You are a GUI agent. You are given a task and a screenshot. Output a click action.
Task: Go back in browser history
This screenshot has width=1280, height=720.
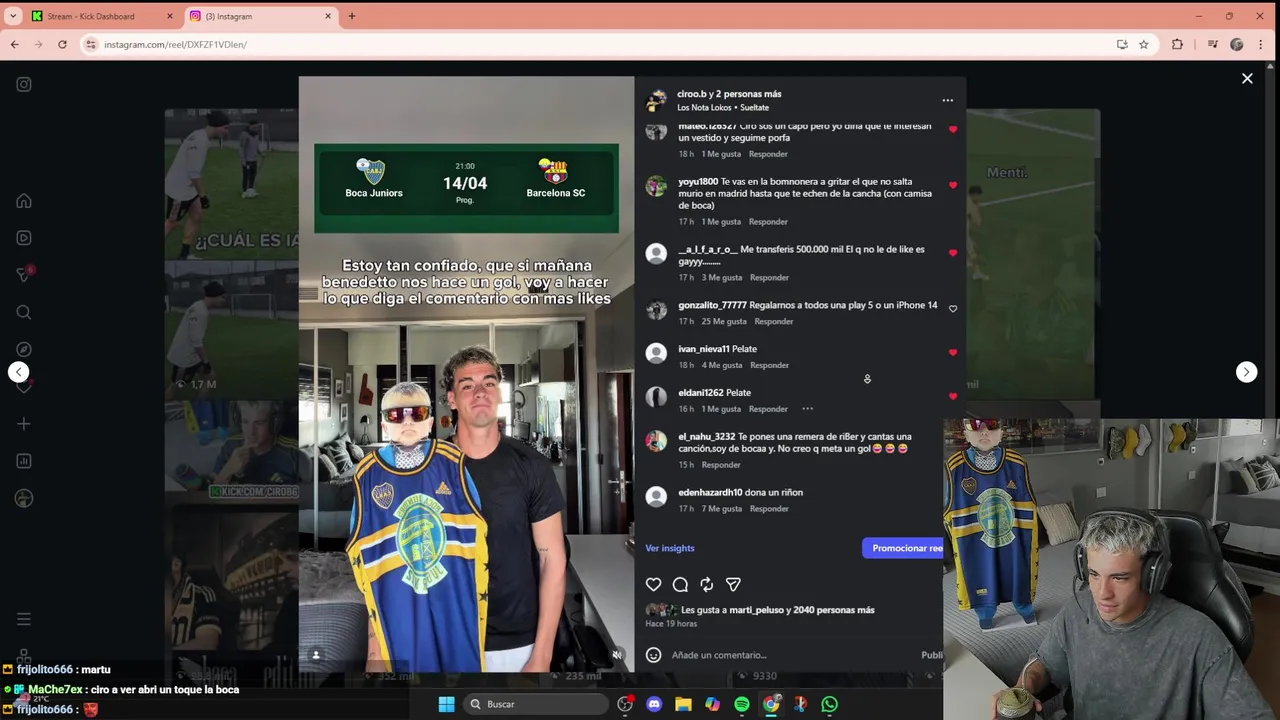point(14,44)
